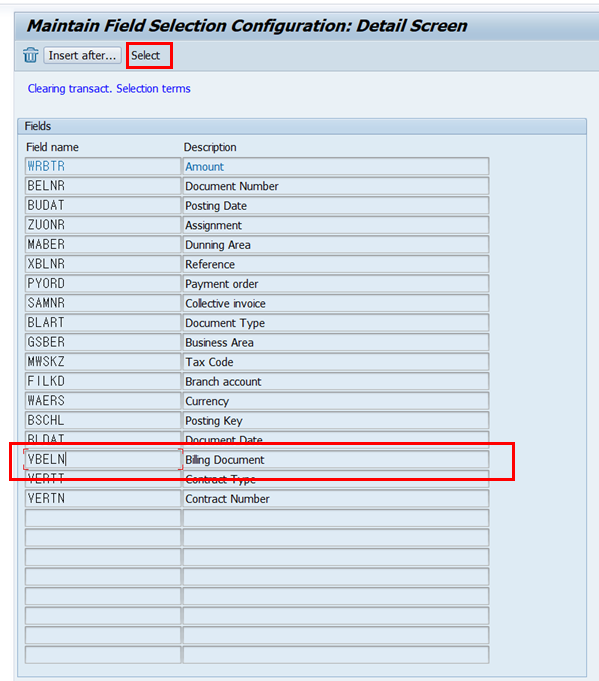Screen dimensions: 599x681
Task: Click the Document Type description
Action: click(336, 323)
